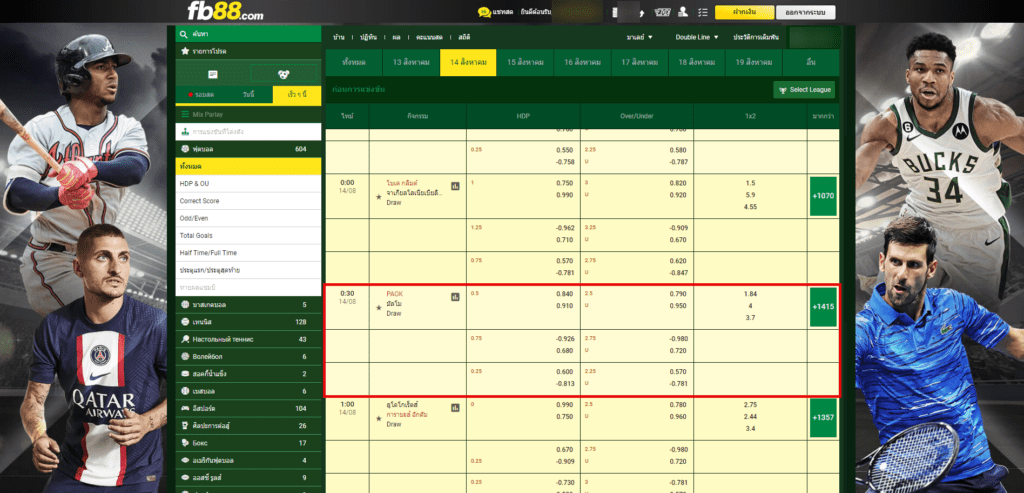Open football category showing 604

point(248,149)
